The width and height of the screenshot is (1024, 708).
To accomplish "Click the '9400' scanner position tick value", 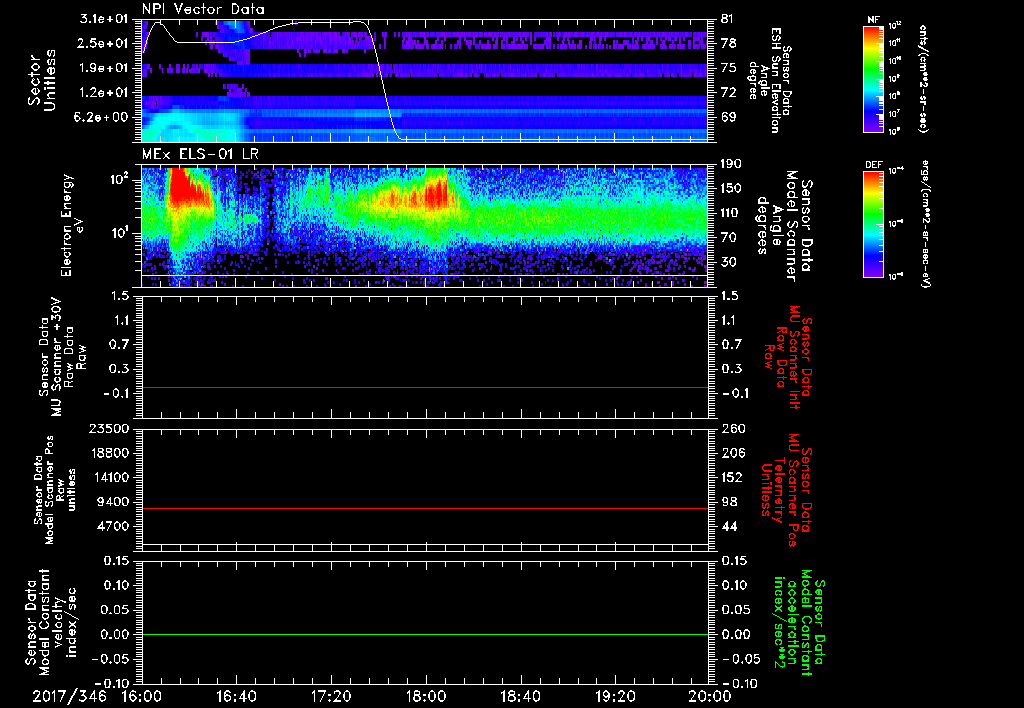I will (x=112, y=502).
